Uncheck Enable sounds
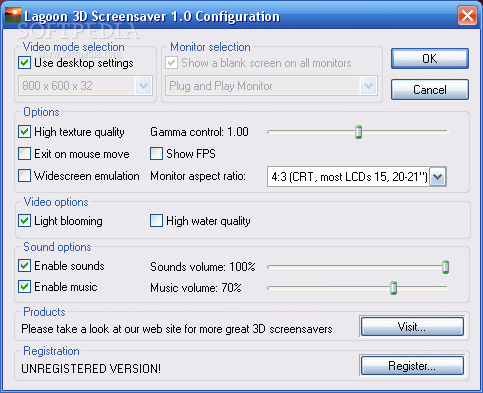This screenshot has width=483, height=393. pyautogui.click(x=24, y=266)
